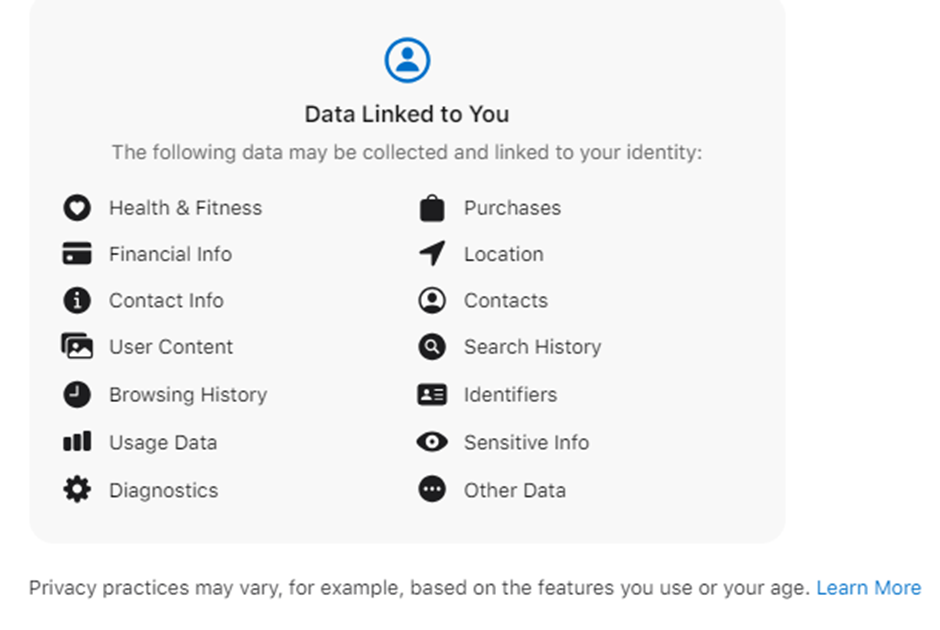Click the Search History magnifier icon
The width and height of the screenshot is (940, 630).
tap(431, 347)
